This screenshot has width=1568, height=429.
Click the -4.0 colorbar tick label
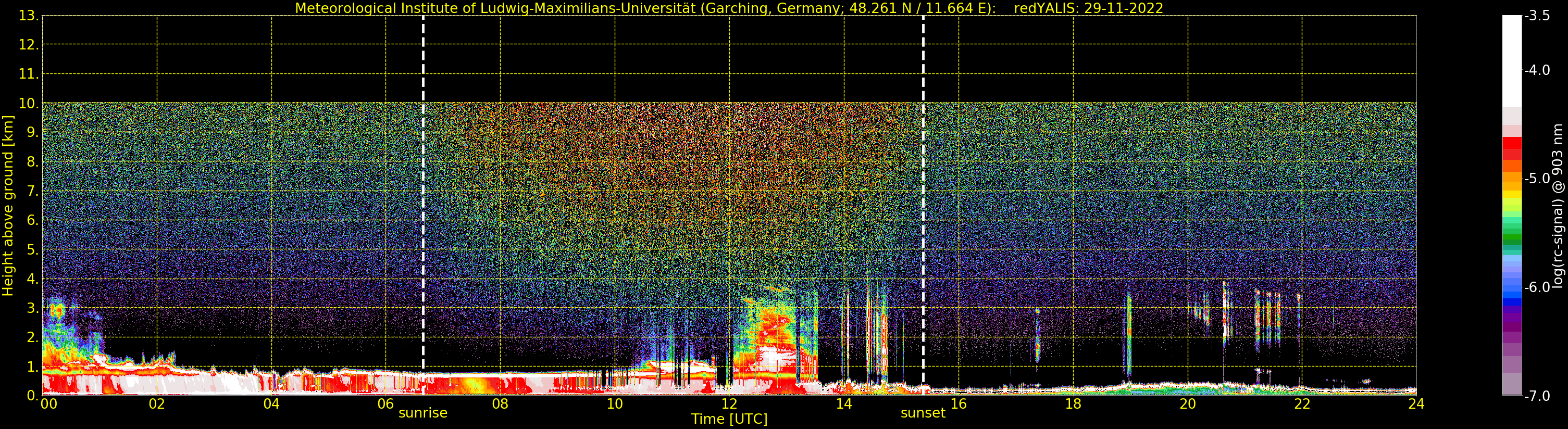[1537, 71]
